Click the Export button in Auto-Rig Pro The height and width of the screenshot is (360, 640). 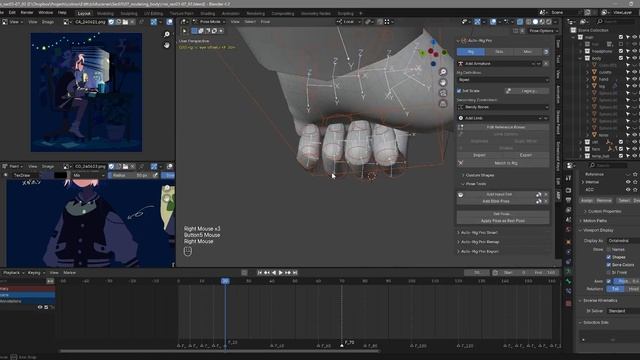click(x=526, y=155)
